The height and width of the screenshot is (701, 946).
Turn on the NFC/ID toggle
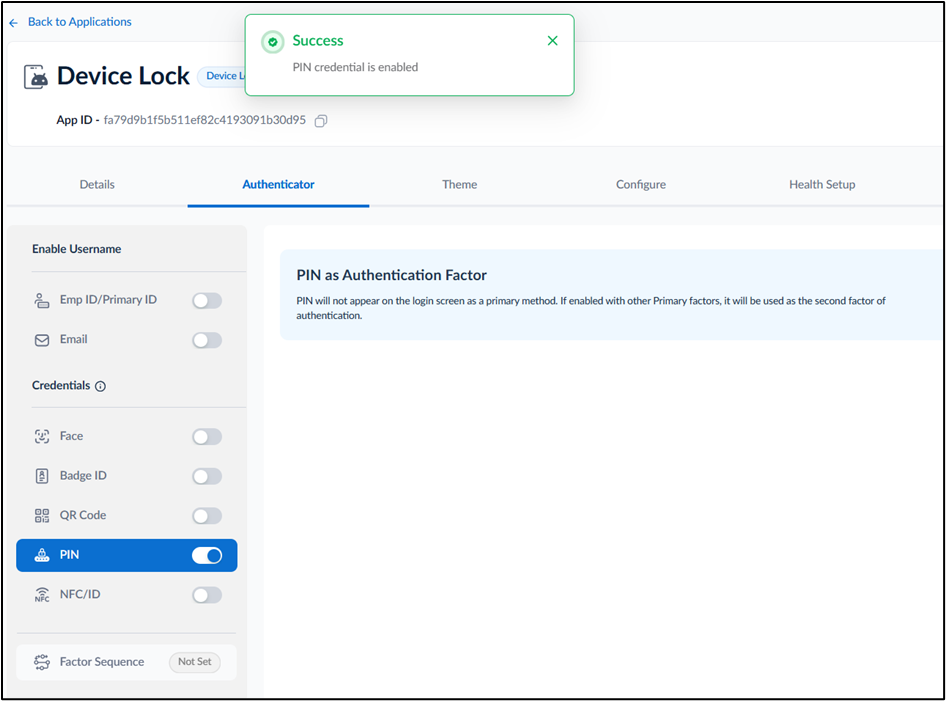click(x=207, y=595)
